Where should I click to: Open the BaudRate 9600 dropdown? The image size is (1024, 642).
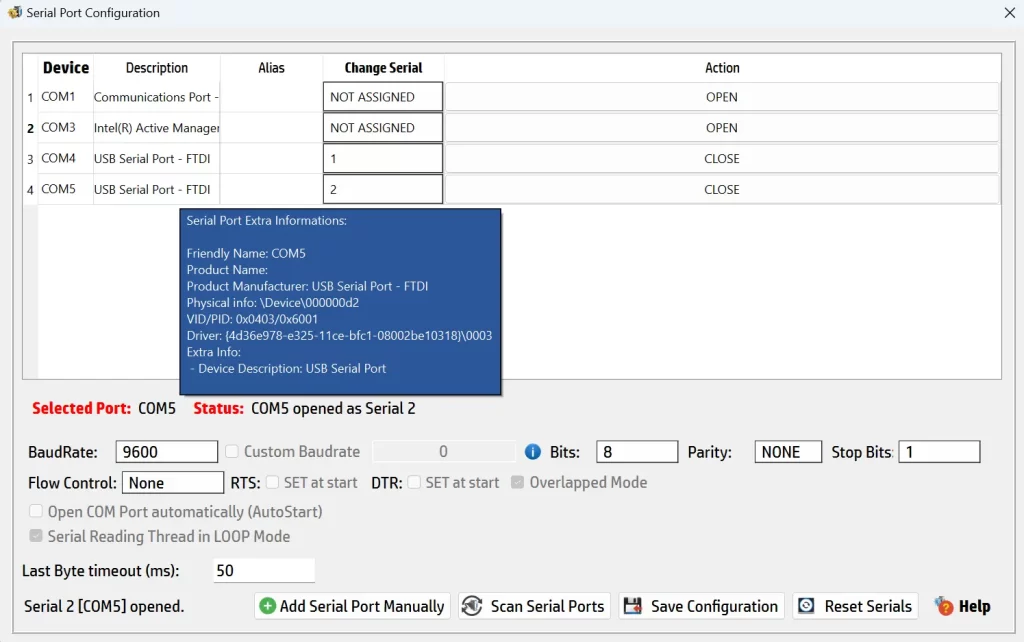click(167, 452)
